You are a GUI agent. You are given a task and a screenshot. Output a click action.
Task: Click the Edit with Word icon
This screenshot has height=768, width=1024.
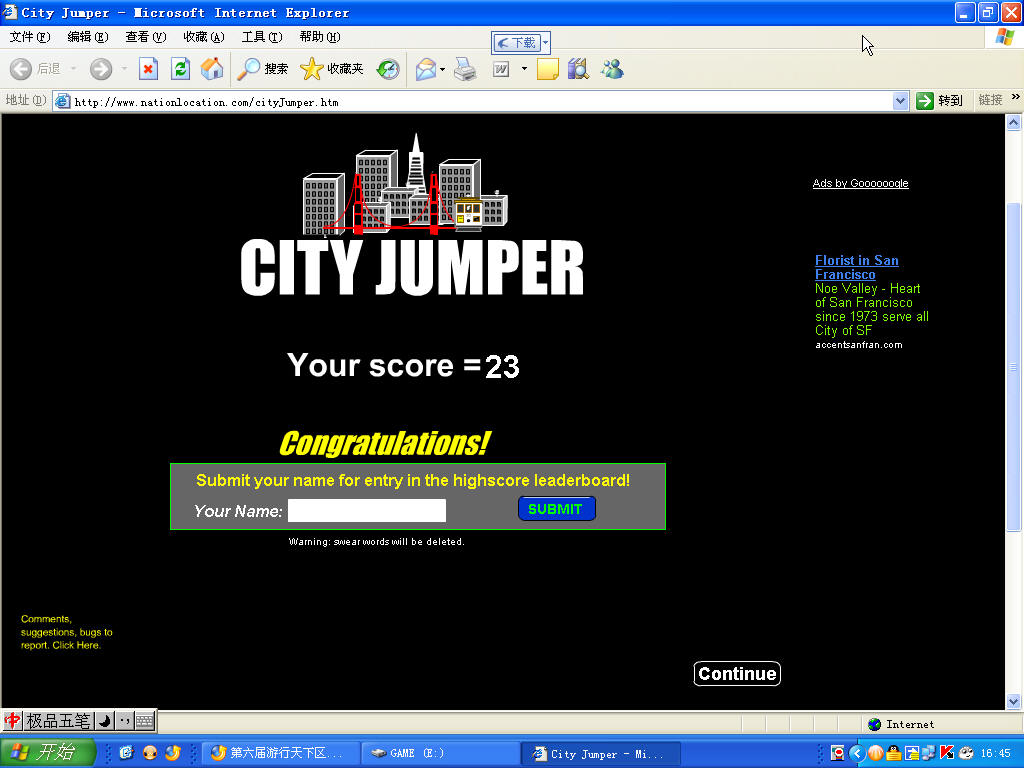pyautogui.click(x=501, y=69)
